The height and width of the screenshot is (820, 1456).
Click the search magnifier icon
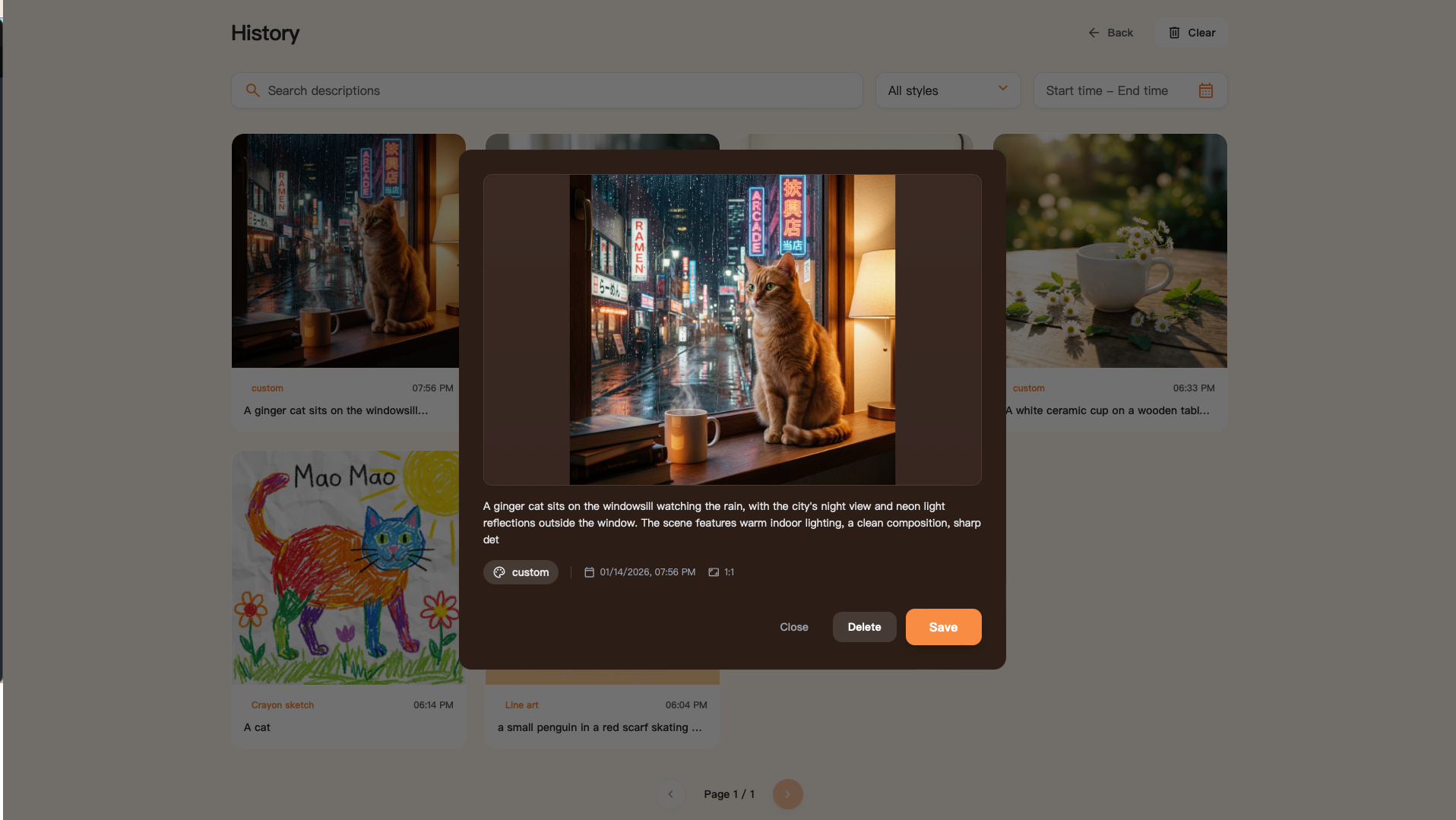pyautogui.click(x=252, y=90)
